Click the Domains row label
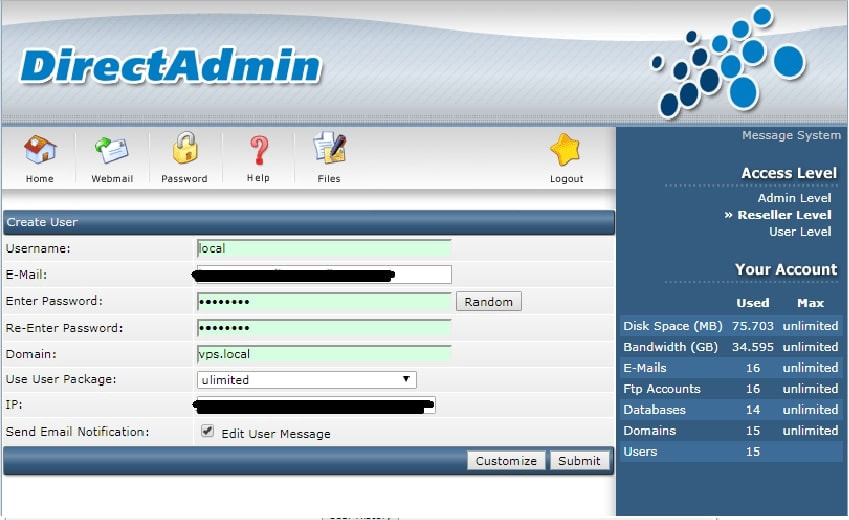Viewport: 849px width, 520px height. (x=650, y=431)
